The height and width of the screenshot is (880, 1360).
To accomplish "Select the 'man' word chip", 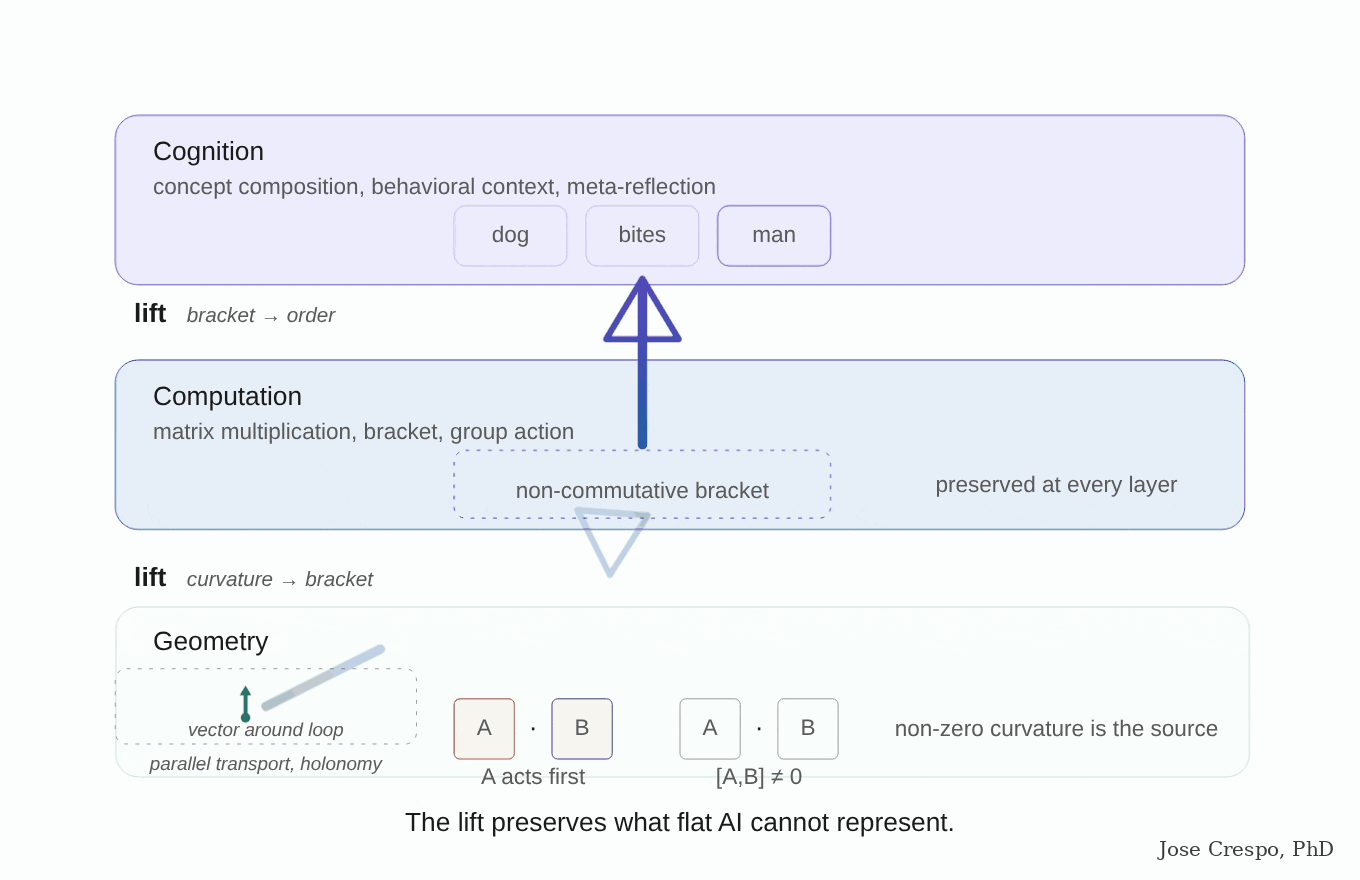I will coord(774,236).
